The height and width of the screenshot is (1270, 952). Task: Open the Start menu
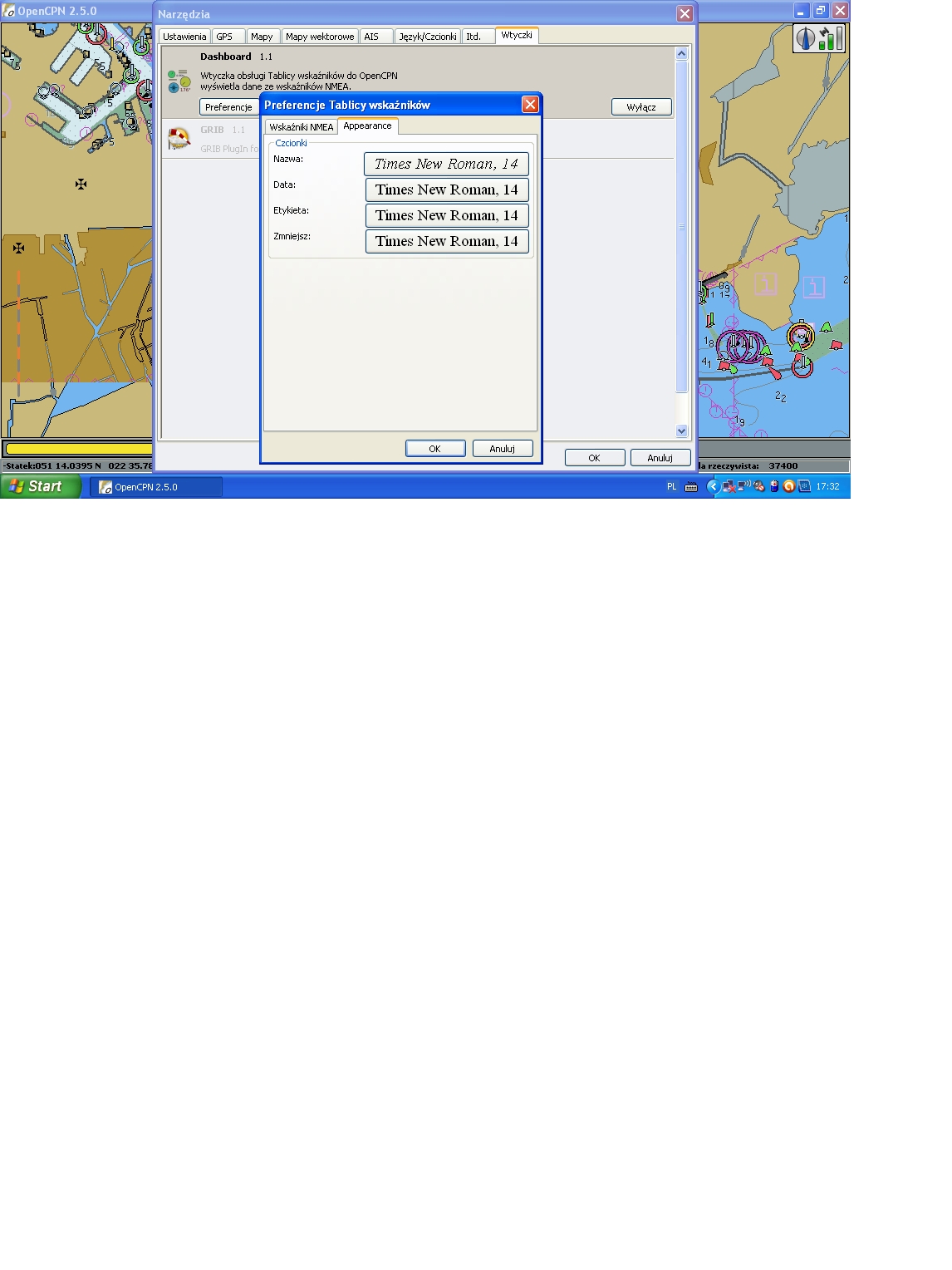(41, 486)
